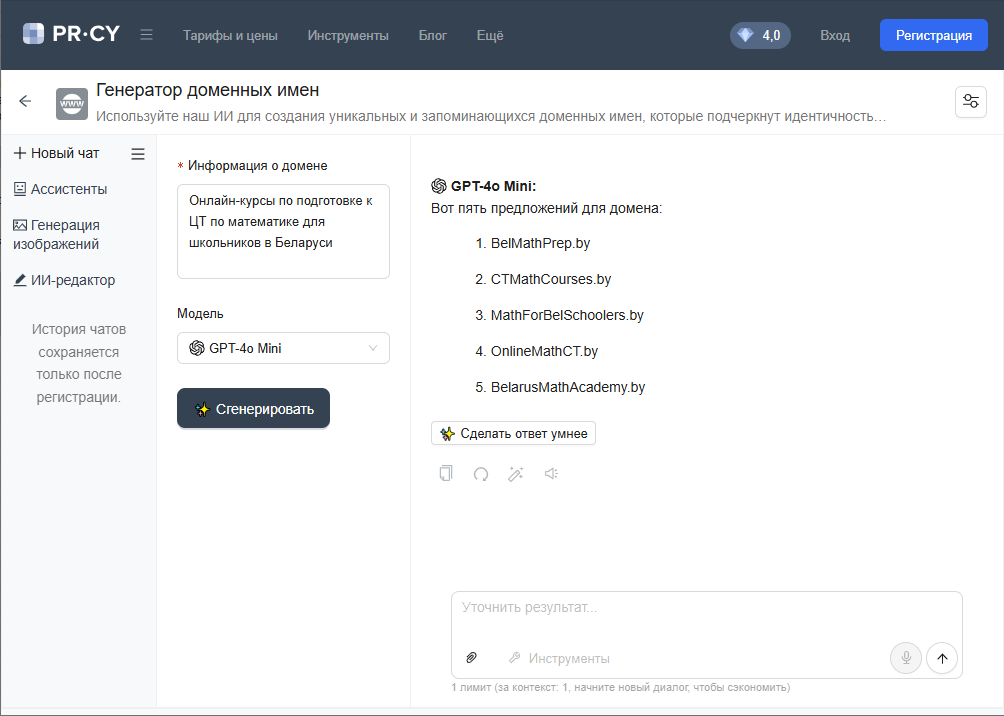This screenshot has width=1004, height=716.
Task: Open the GPT-4o Mini model dropdown
Action: 283,348
